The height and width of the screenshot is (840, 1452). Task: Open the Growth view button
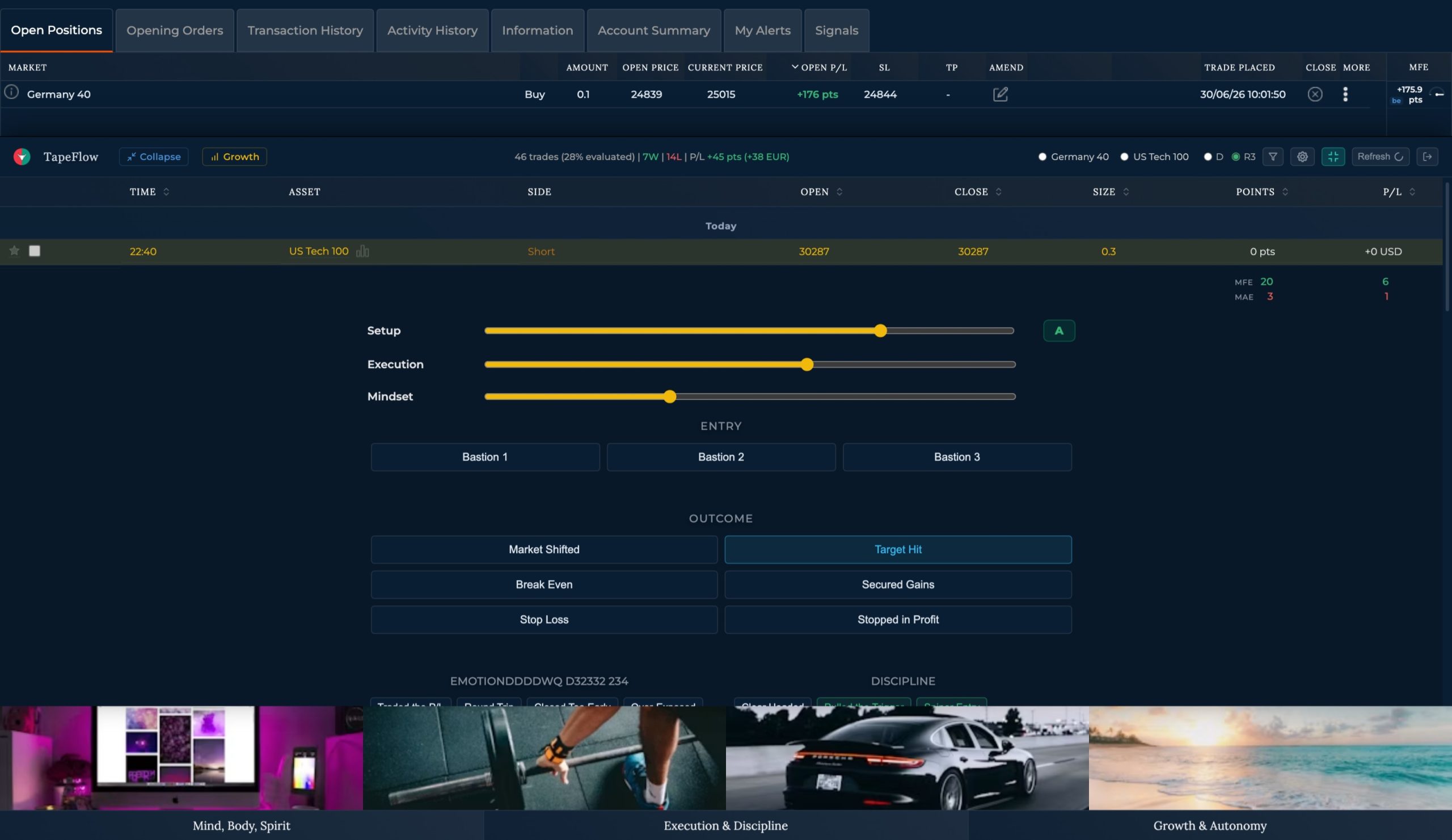tap(234, 157)
